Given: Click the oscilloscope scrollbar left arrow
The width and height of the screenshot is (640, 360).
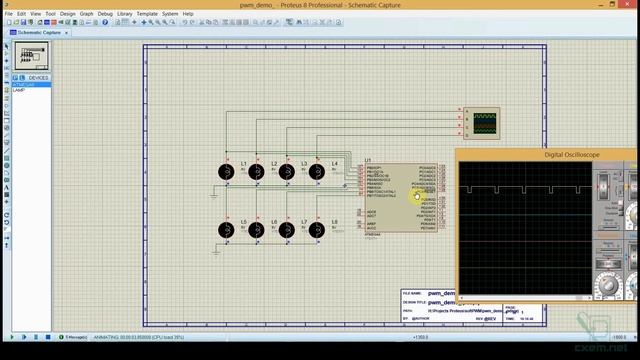Looking at the screenshot, I should pyautogui.click(x=462, y=298).
